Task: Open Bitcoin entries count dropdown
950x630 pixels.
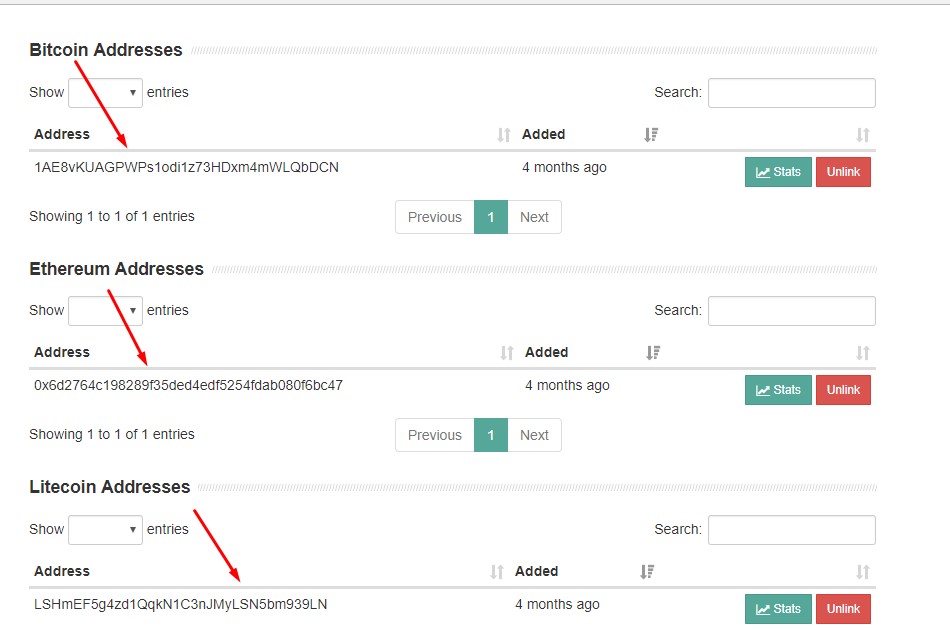Action: [105, 93]
